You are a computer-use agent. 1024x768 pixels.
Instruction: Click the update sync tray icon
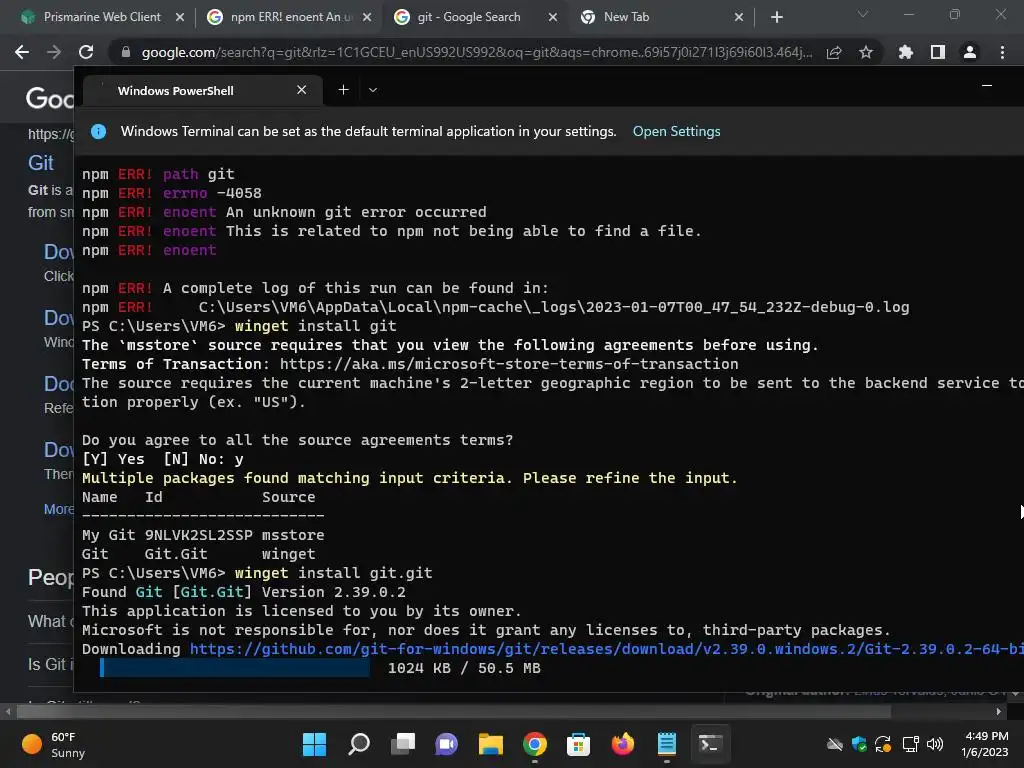[884, 744]
